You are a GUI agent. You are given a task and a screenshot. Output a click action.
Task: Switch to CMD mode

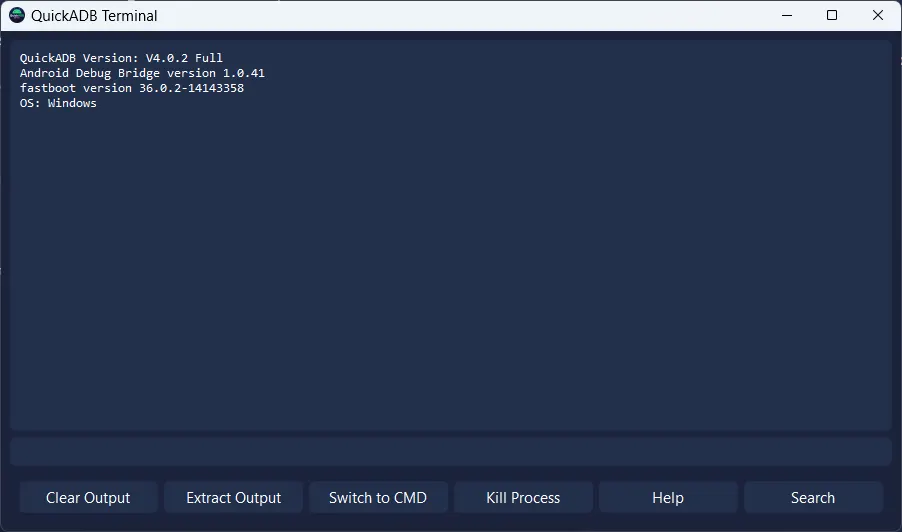pyautogui.click(x=378, y=498)
